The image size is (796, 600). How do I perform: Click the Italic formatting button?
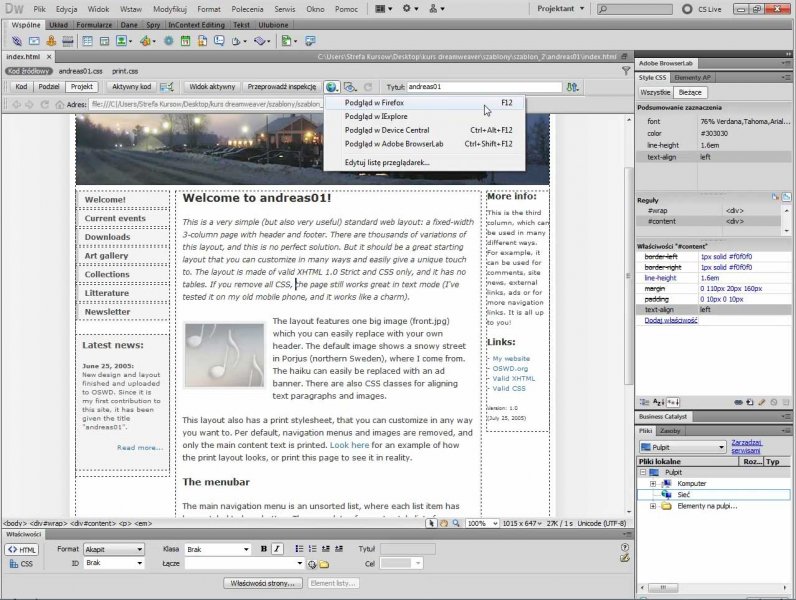[277, 549]
